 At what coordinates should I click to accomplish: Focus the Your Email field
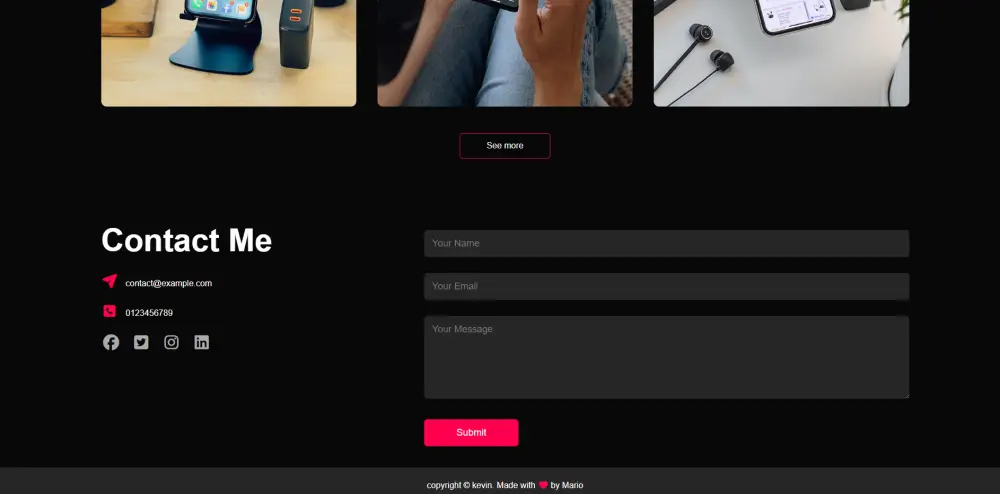pos(666,286)
